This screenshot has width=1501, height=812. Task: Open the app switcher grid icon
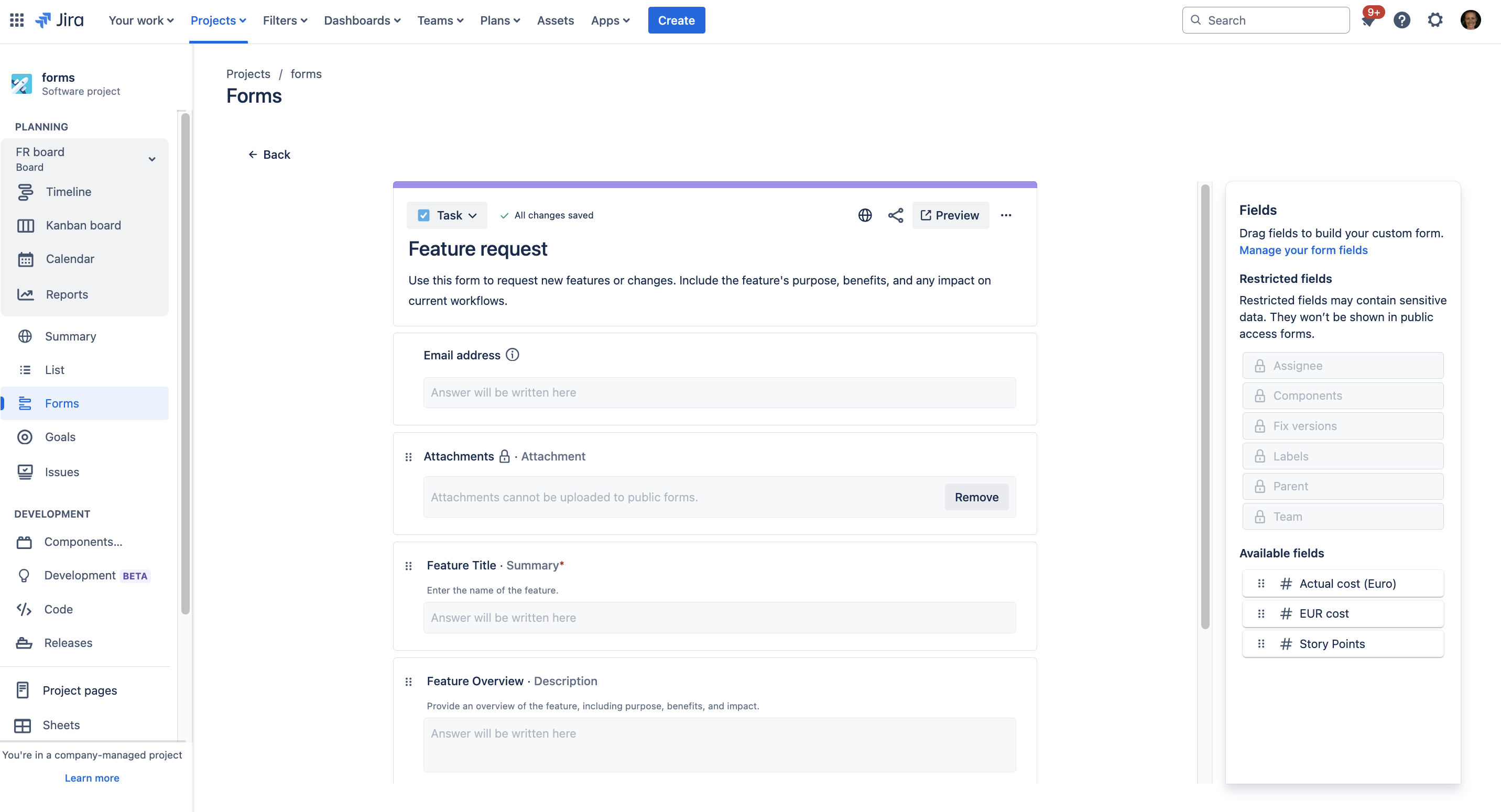(x=17, y=20)
